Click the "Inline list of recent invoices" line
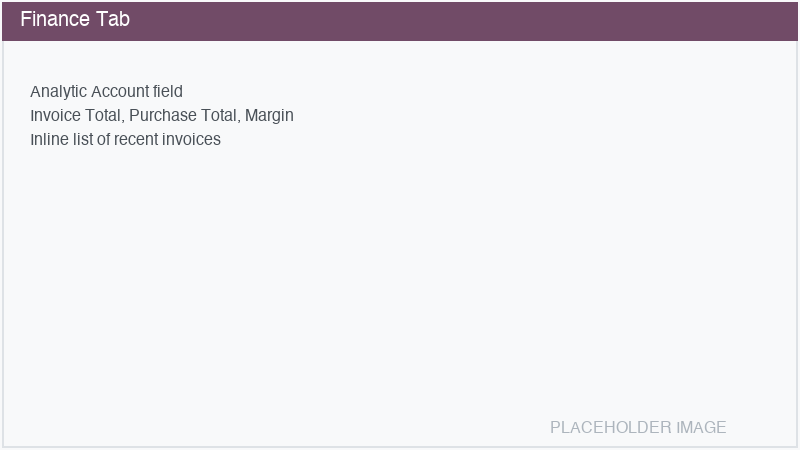This screenshot has height=450, width=800. click(125, 139)
